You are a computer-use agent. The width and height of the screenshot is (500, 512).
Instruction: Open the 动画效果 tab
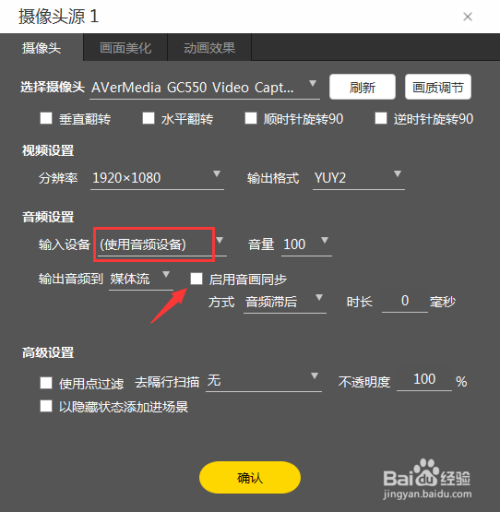click(x=209, y=48)
